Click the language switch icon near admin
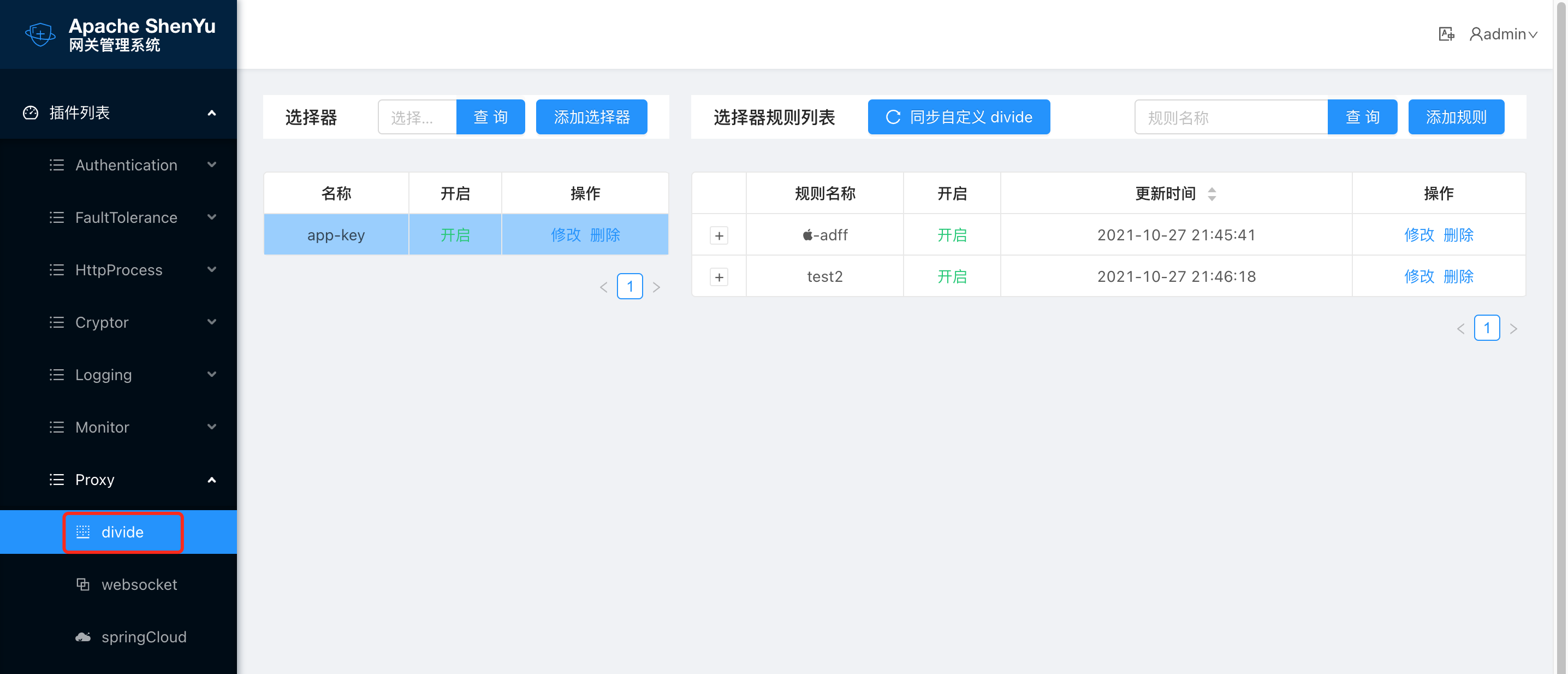1568x674 pixels. tap(1446, 34)
